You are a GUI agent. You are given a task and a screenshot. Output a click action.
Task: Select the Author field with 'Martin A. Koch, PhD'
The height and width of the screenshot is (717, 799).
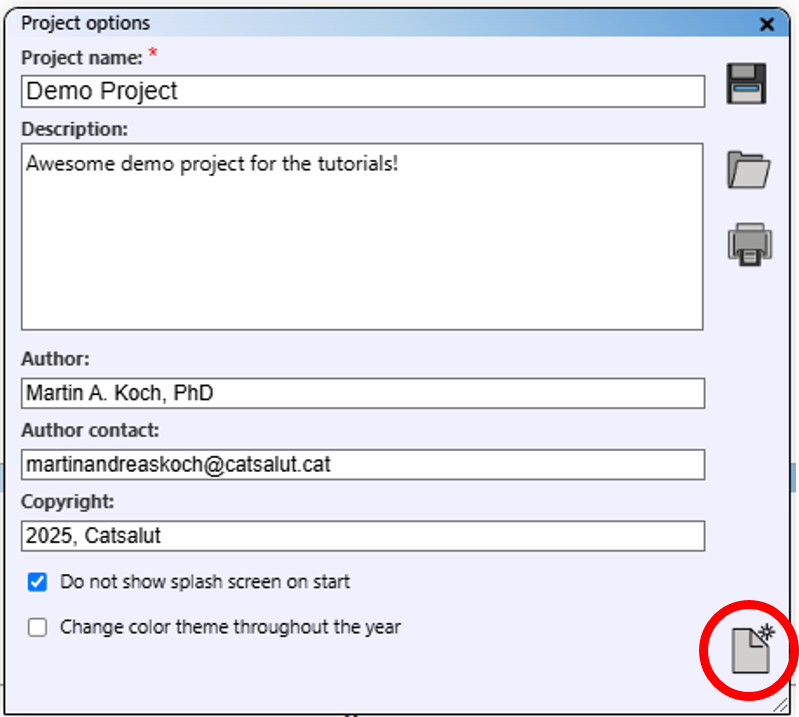point(362,393)
